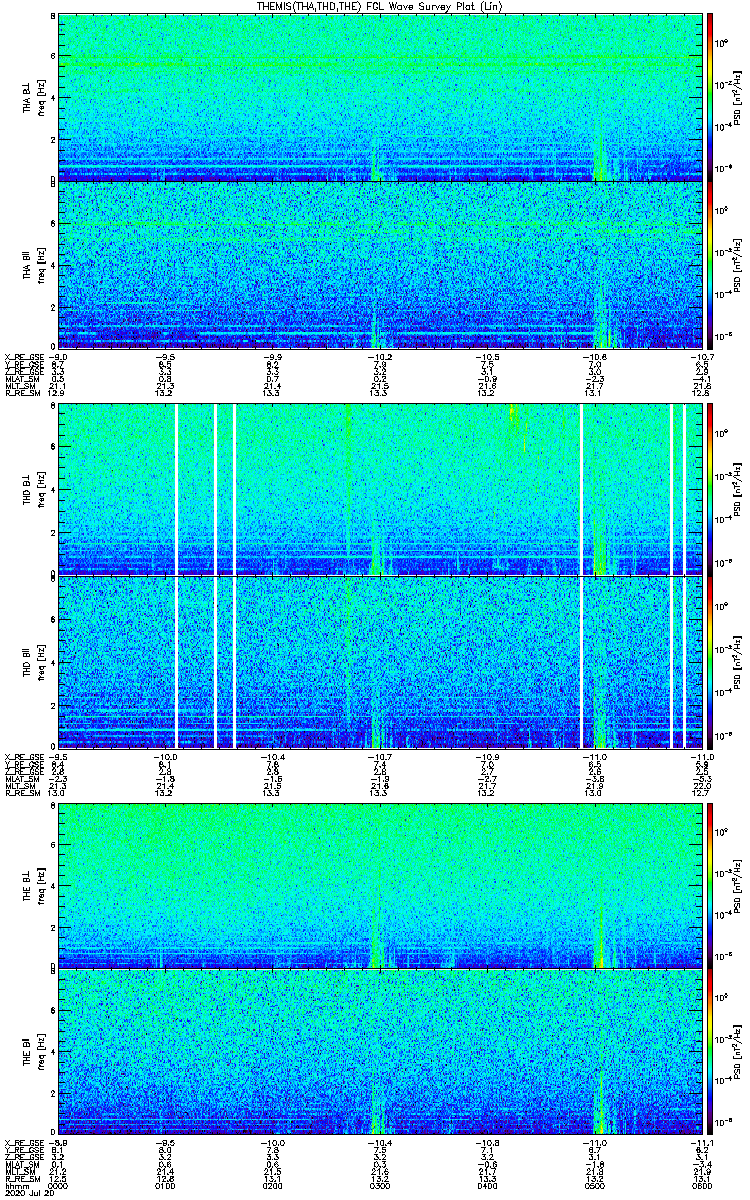Click the time tick label 0400

point(488,1185)
